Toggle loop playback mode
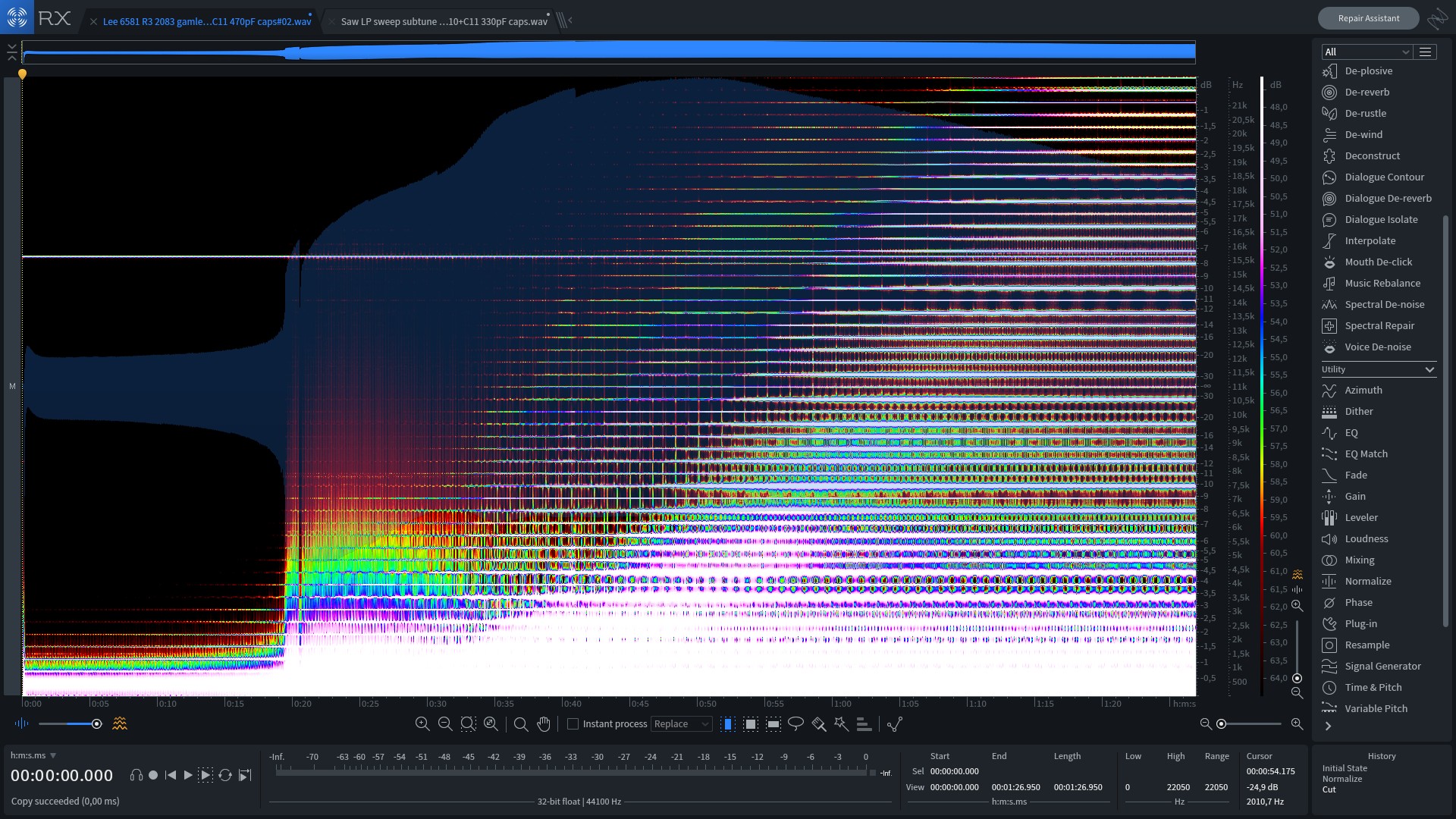The image size is (1456, 819). pyautogui.click(x=225, y=775)
